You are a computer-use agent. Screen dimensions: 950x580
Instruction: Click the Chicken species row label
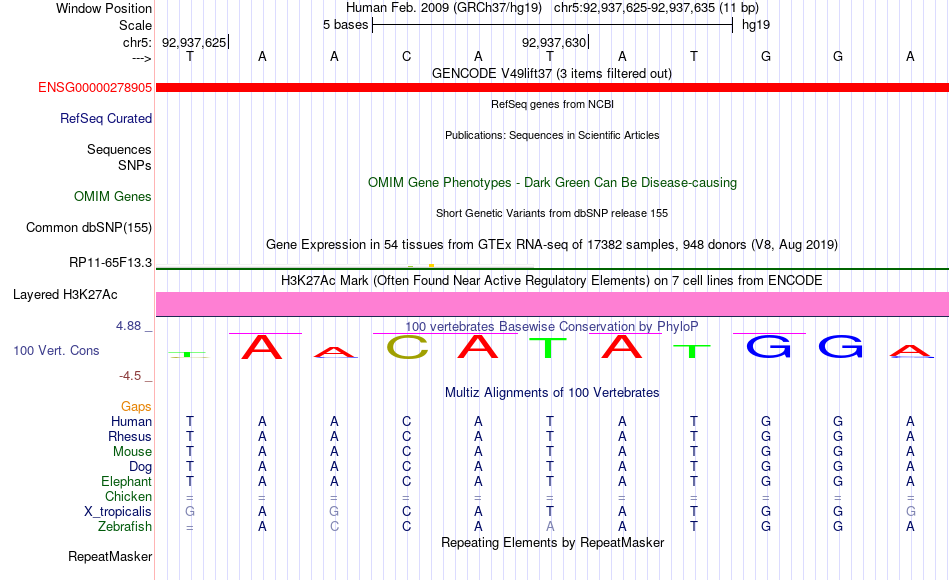tap(128, 497)
